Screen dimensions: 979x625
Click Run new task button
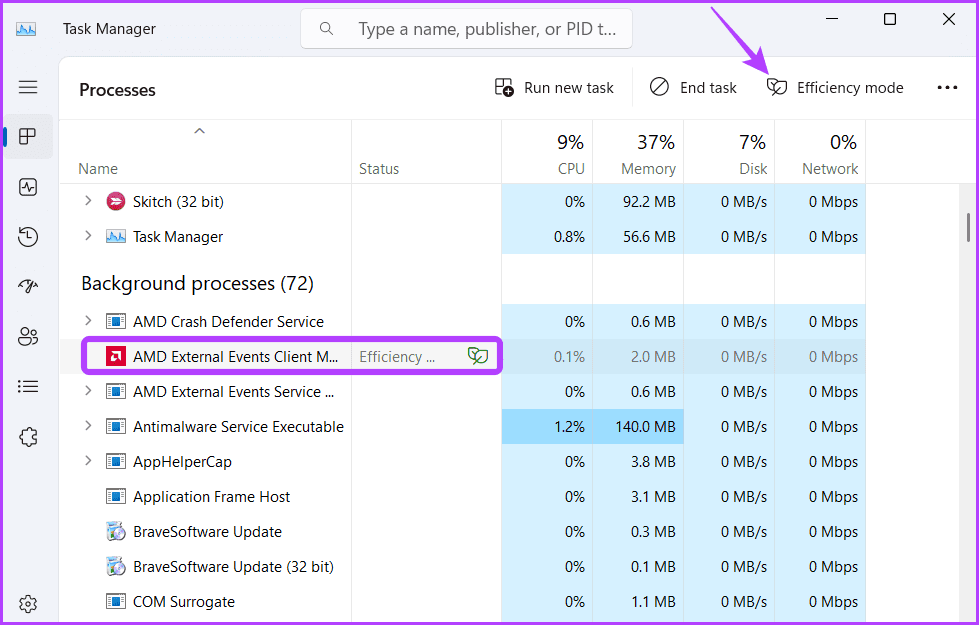[x=554, y=87]
